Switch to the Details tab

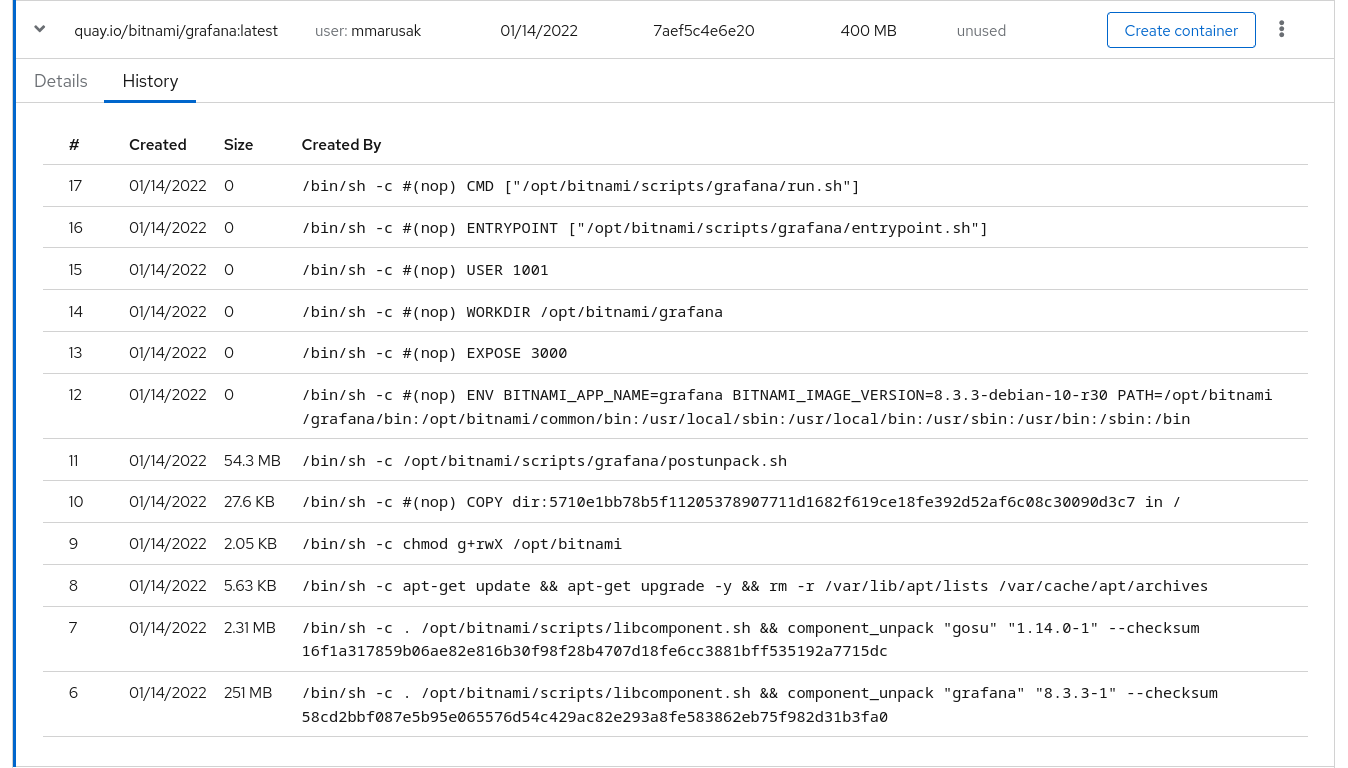coord(60,81)
